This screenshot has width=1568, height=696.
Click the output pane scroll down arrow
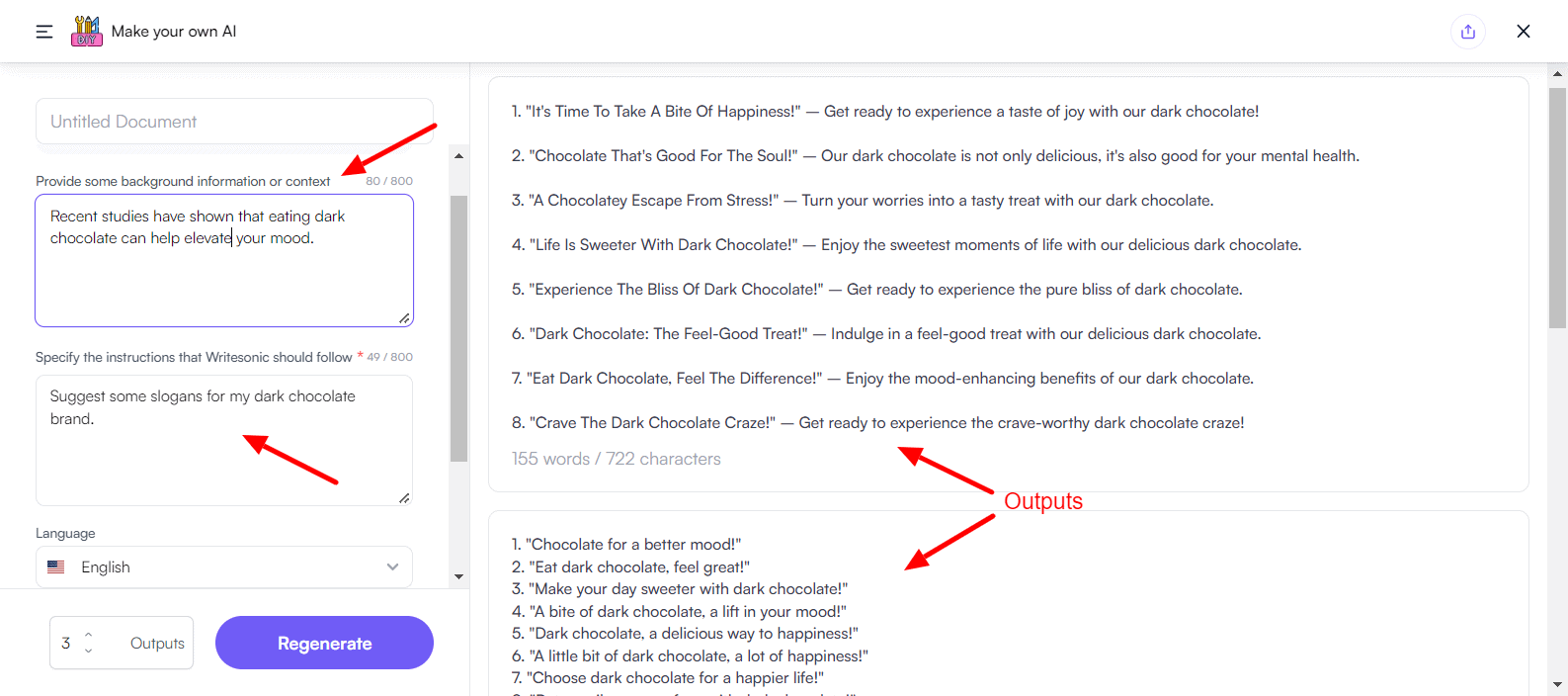1558,684
